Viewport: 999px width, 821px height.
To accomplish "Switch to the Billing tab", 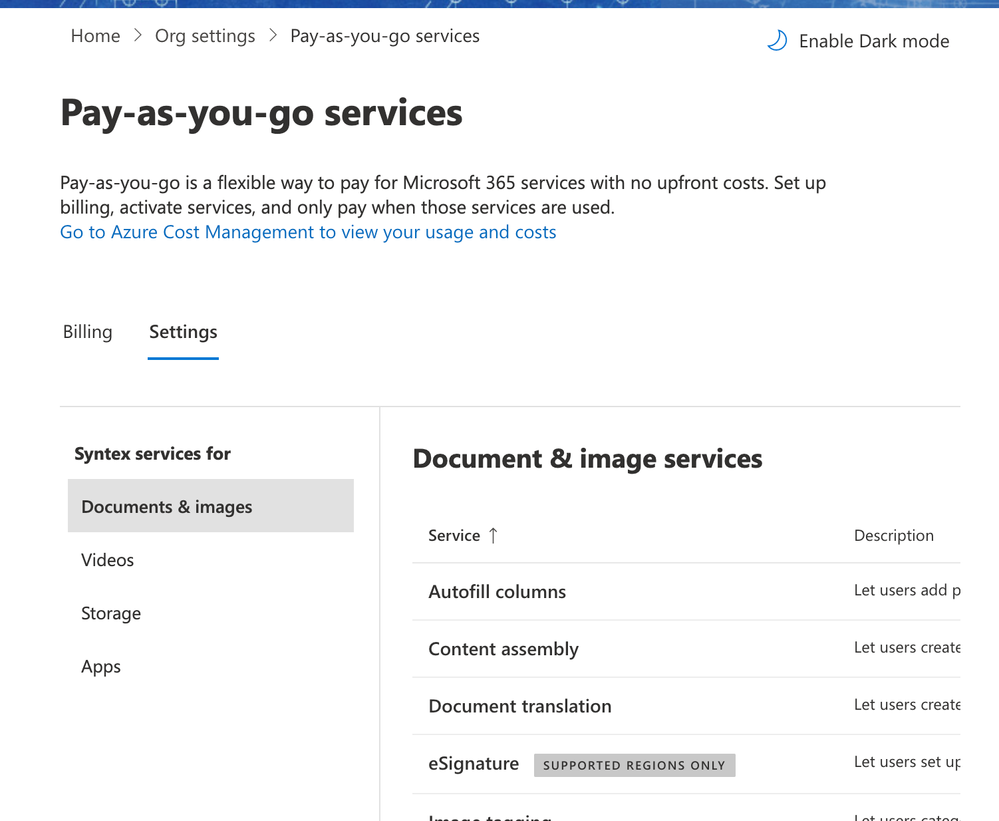I will pos(88,332).
